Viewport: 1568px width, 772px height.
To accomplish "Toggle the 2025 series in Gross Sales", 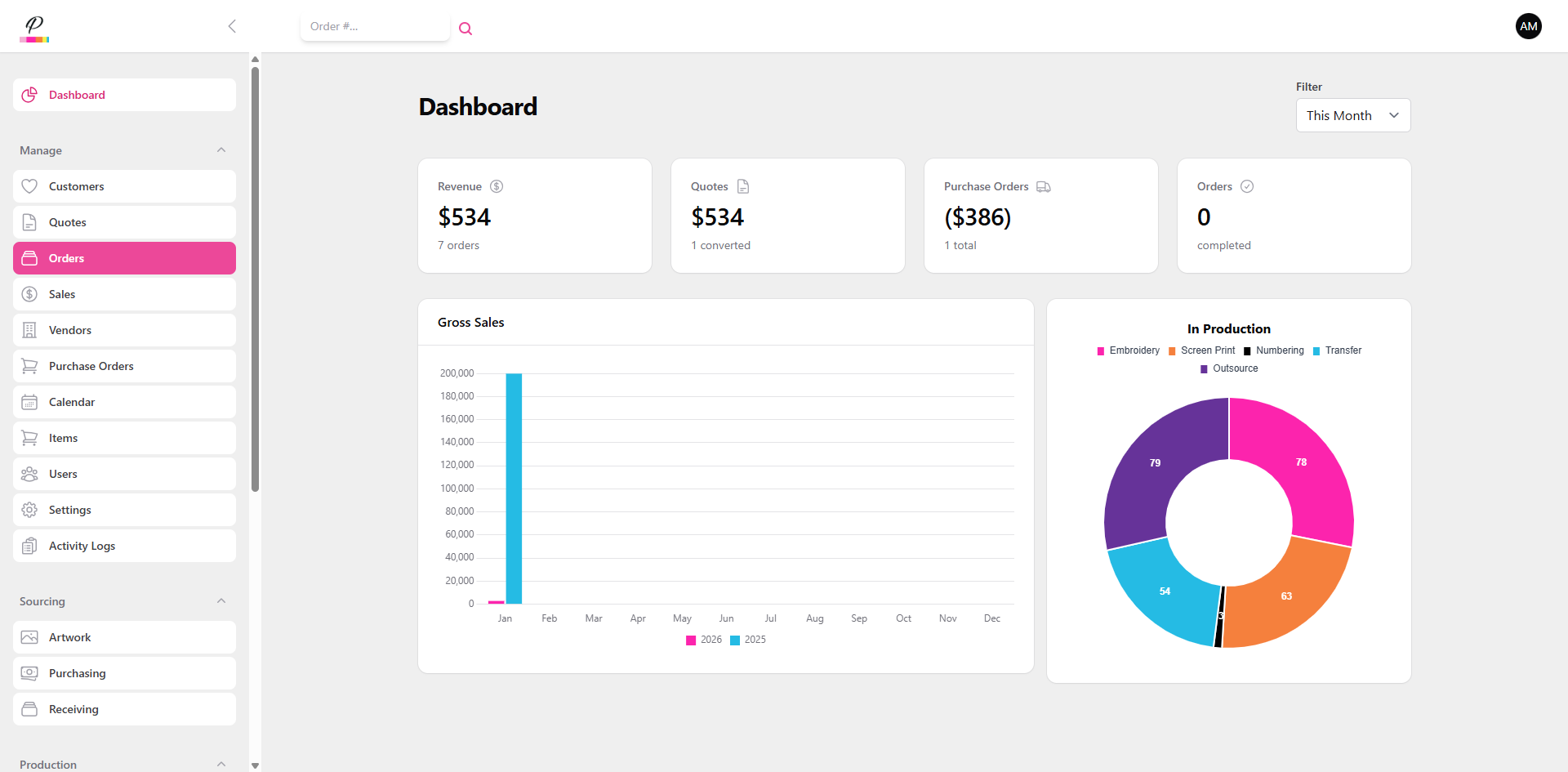I will pyautogui.click(x=748, y=640).
